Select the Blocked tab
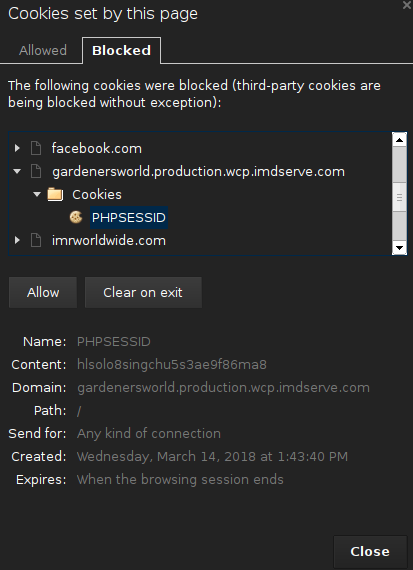 [x=121, y=50]
